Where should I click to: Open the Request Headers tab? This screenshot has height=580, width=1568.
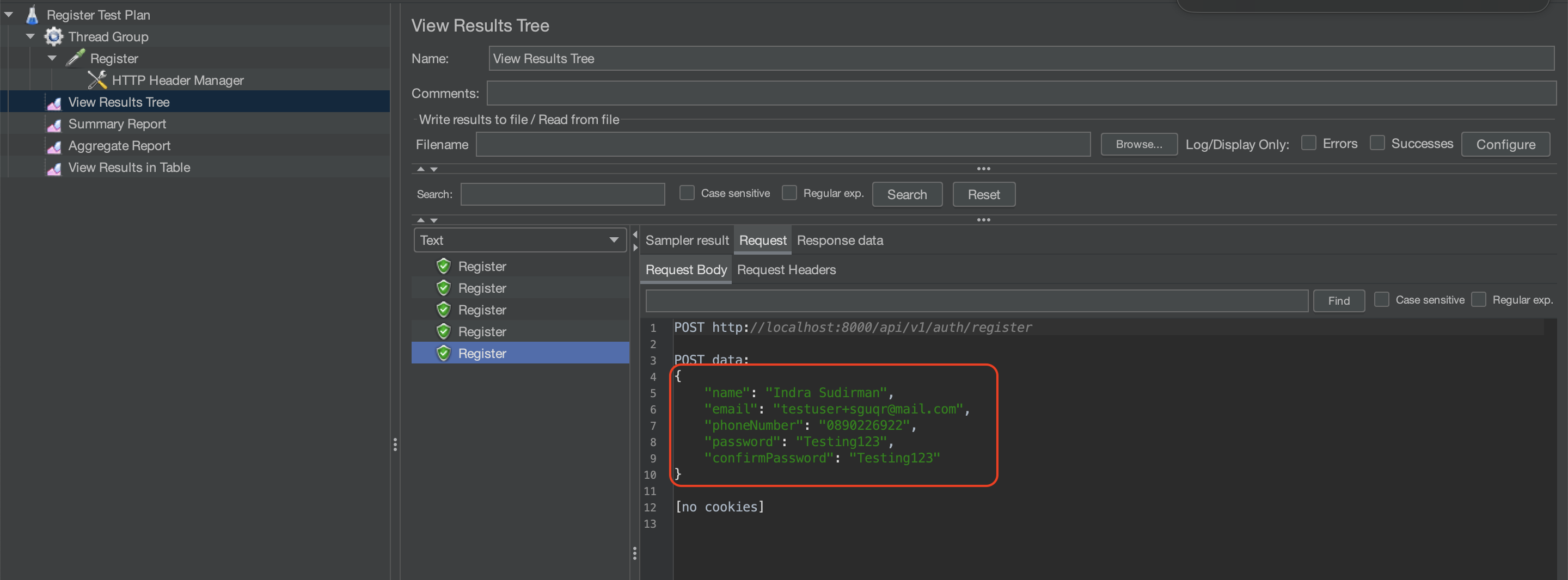tap(786, 270)
